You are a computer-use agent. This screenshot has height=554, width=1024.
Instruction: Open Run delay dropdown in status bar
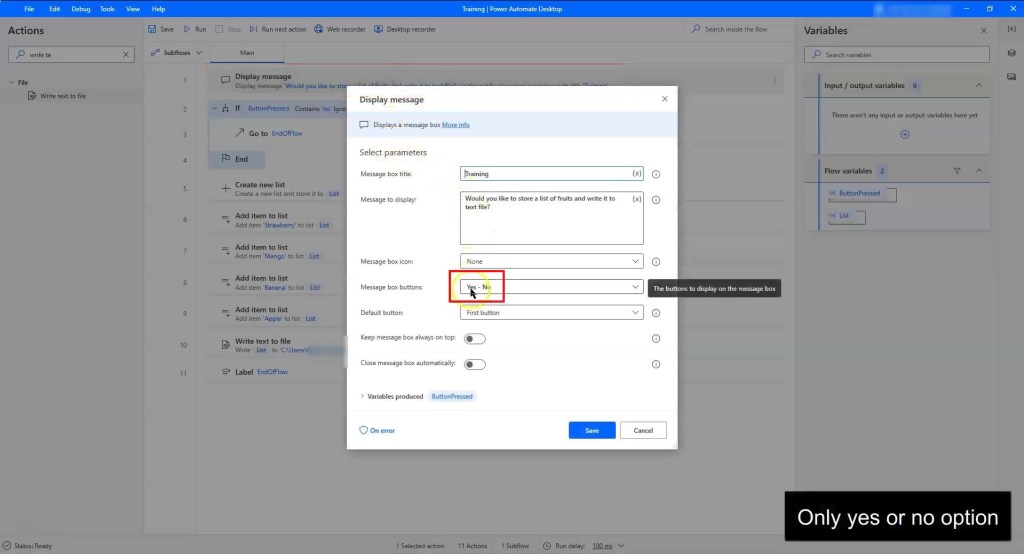(x=621, y=546)
